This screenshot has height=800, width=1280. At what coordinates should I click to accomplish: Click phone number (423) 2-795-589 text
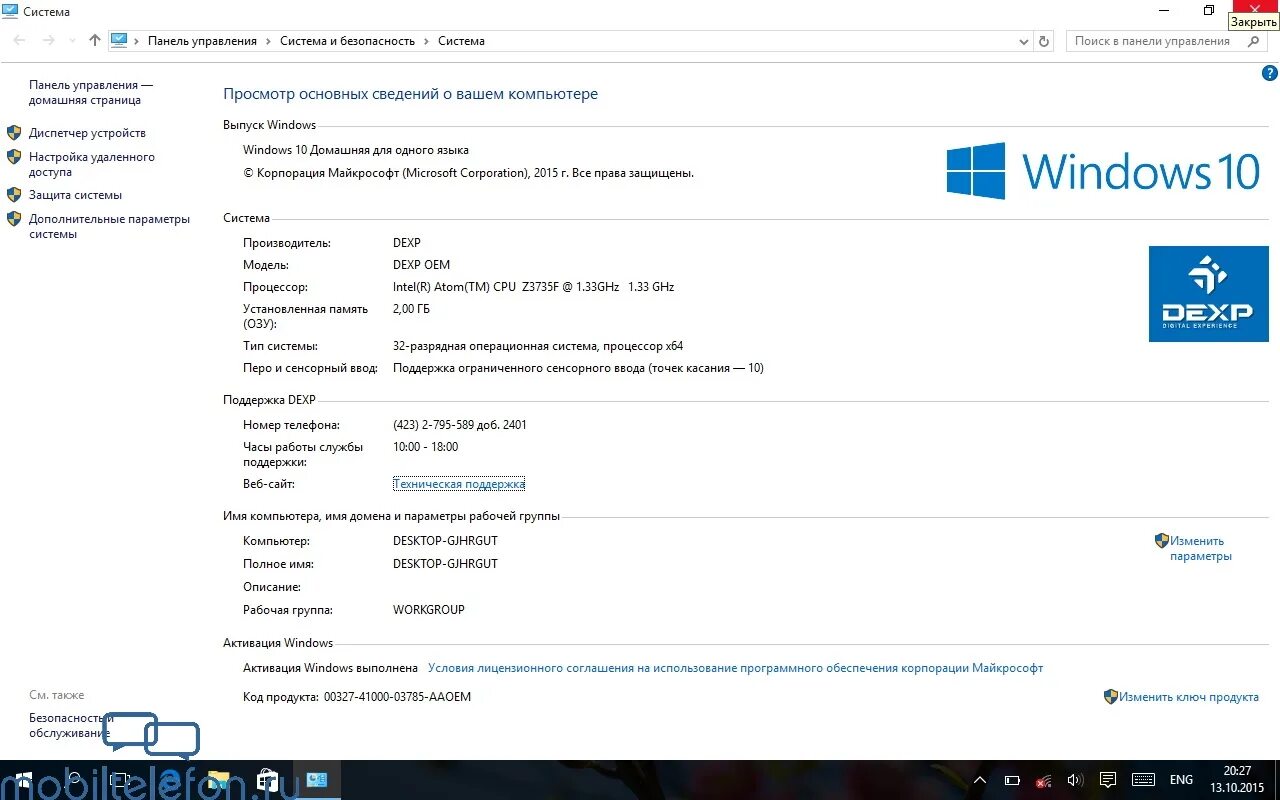point(460,425)
